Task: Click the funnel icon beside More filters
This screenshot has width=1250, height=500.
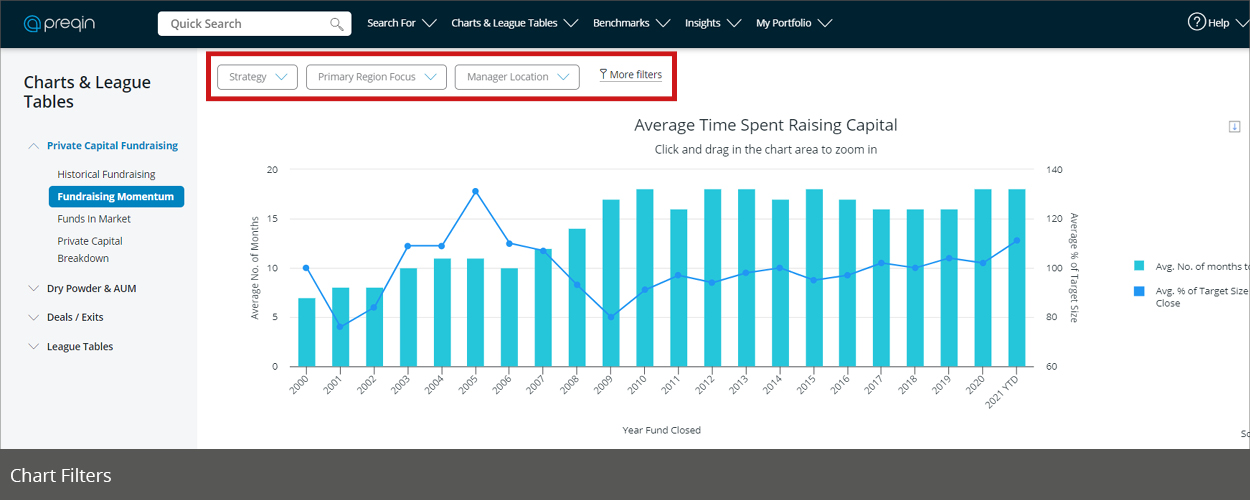Action: tap(603, 75)
